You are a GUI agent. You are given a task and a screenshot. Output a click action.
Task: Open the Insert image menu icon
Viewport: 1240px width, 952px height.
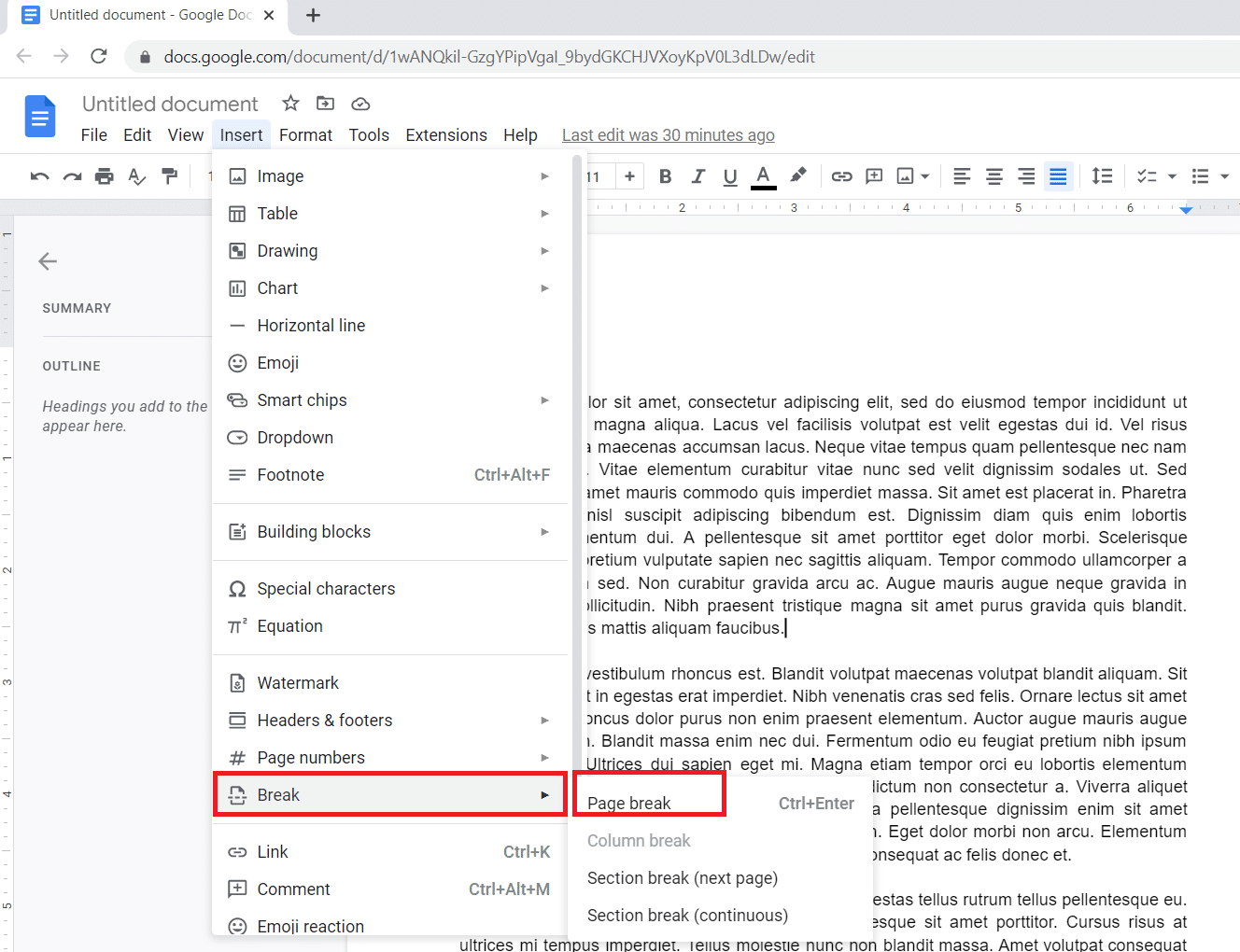coord(904,176)
